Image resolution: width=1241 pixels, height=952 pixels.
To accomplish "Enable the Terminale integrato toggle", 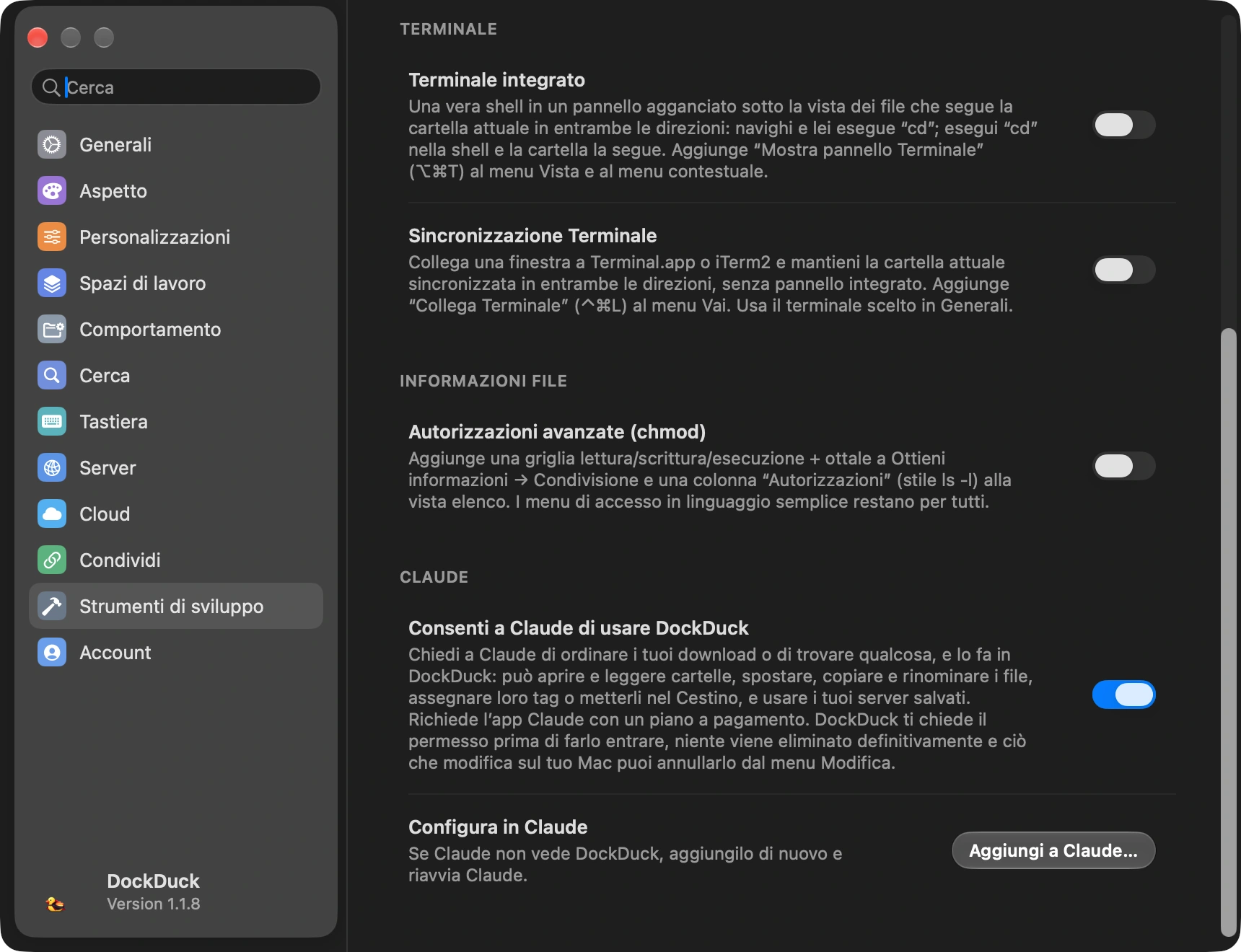I will tap(1123, 125).
